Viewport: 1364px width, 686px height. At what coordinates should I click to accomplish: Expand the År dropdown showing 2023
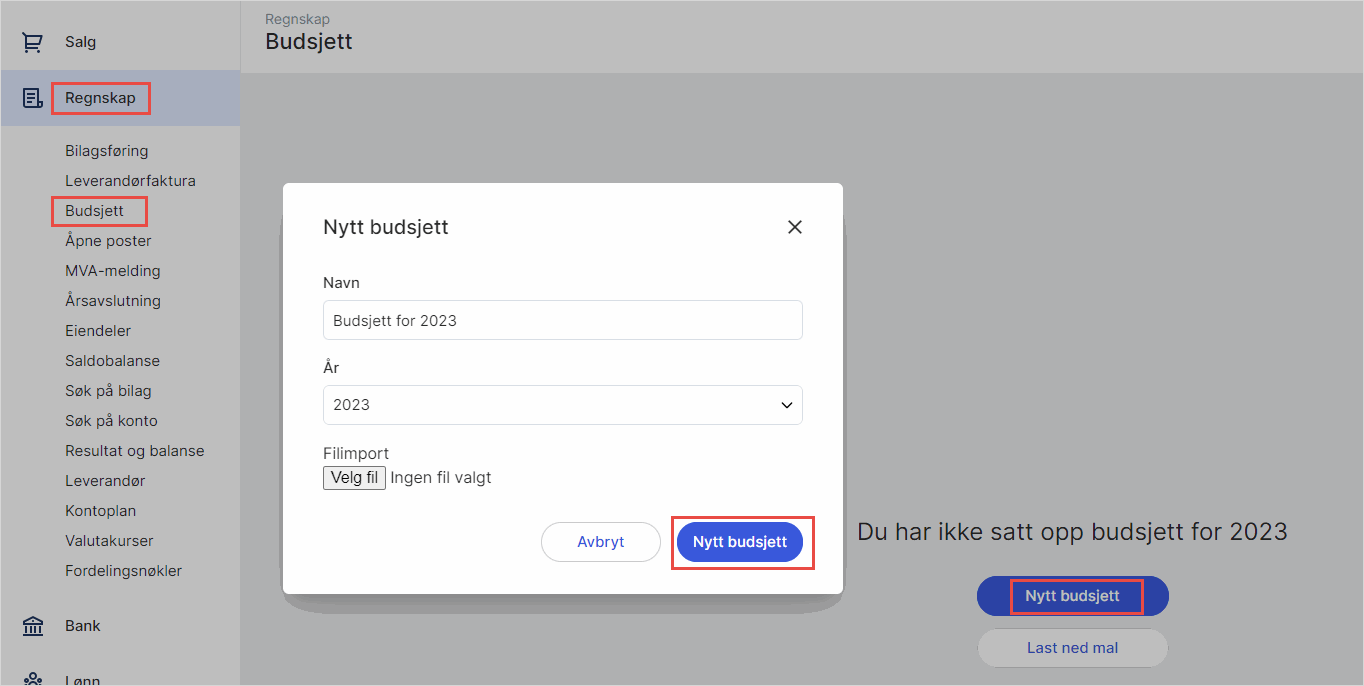coord(562,405)
